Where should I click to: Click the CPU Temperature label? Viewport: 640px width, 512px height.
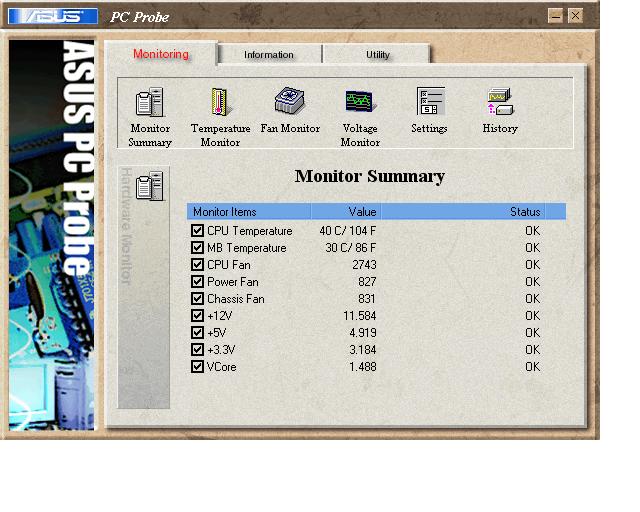click(x=249, y=231)
